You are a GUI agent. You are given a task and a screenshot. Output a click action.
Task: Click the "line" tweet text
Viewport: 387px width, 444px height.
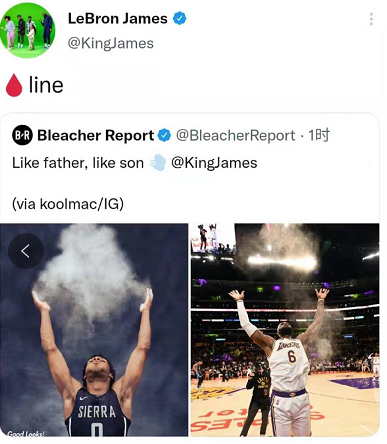point(46,85)
